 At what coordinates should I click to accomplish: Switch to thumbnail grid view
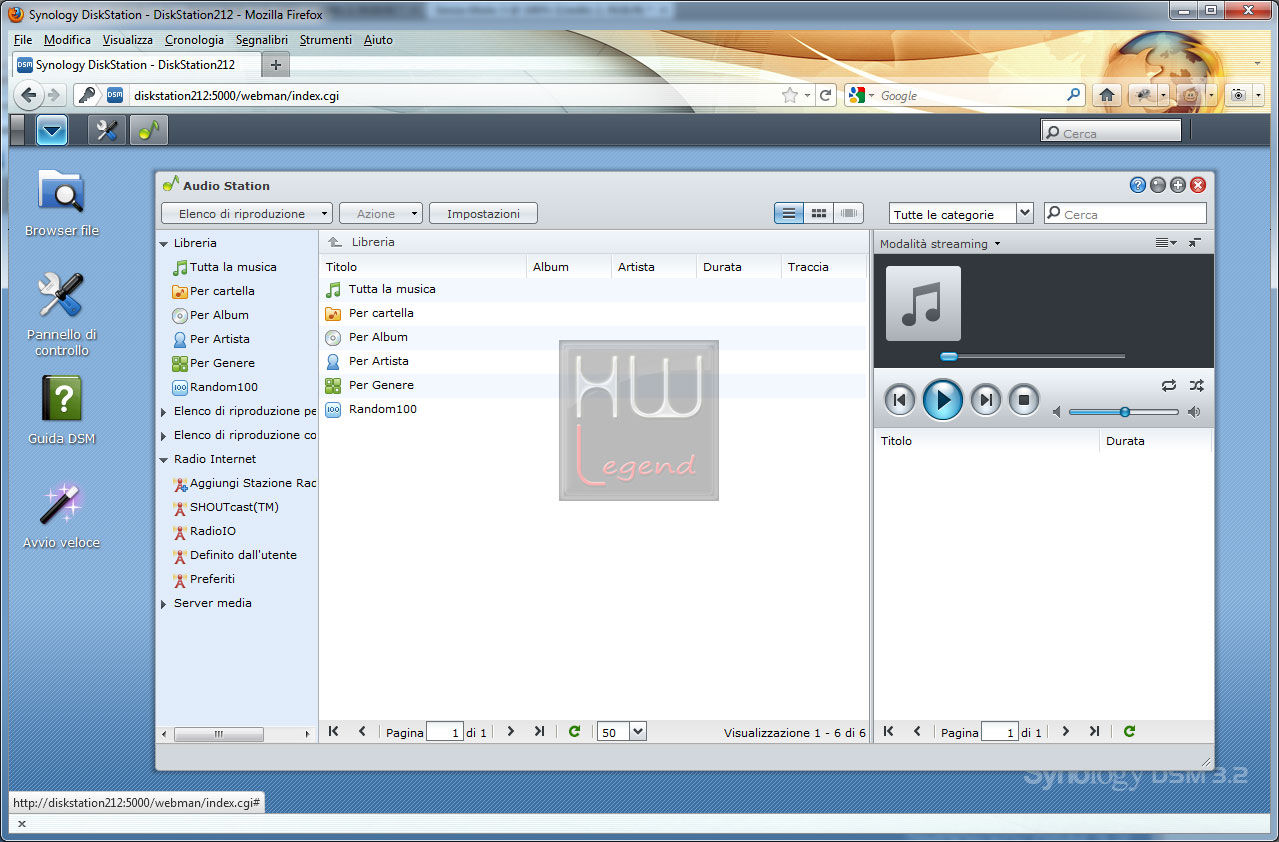(819, 213)
